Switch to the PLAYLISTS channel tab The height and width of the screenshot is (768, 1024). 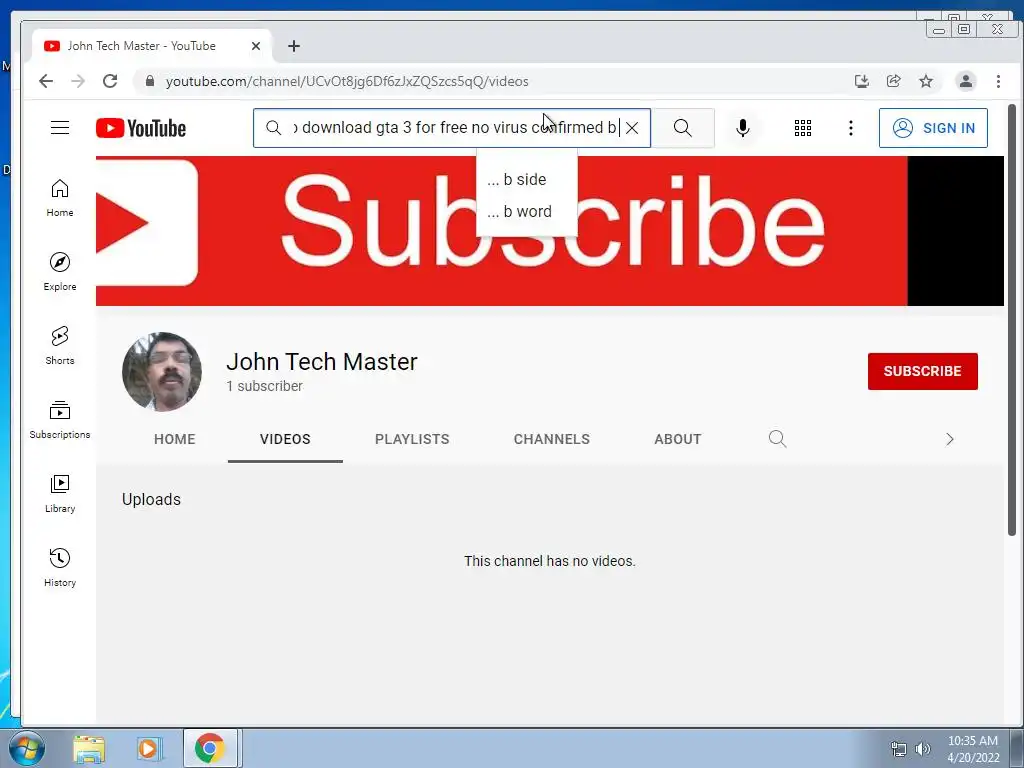click(x=412, y=439)
